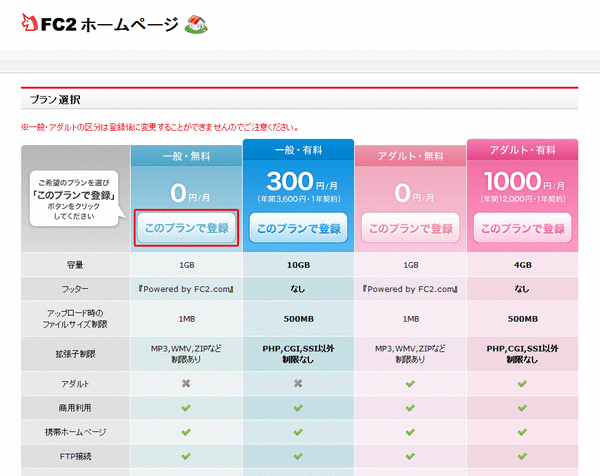This screenshot has height=476, width=600.
Task: Click 500MB upload limit in アダルト・有料 column
Action: (x=523, y=319)
